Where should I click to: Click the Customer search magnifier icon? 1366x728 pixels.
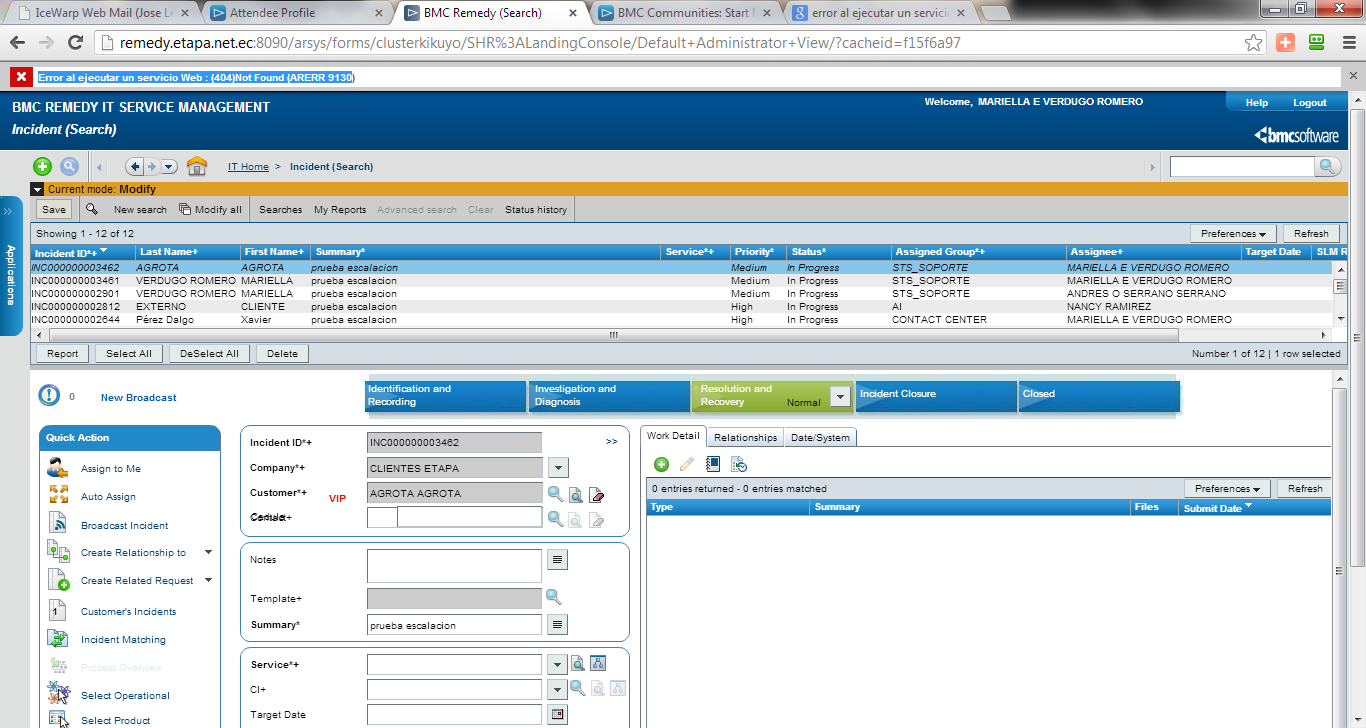[555, 493]
